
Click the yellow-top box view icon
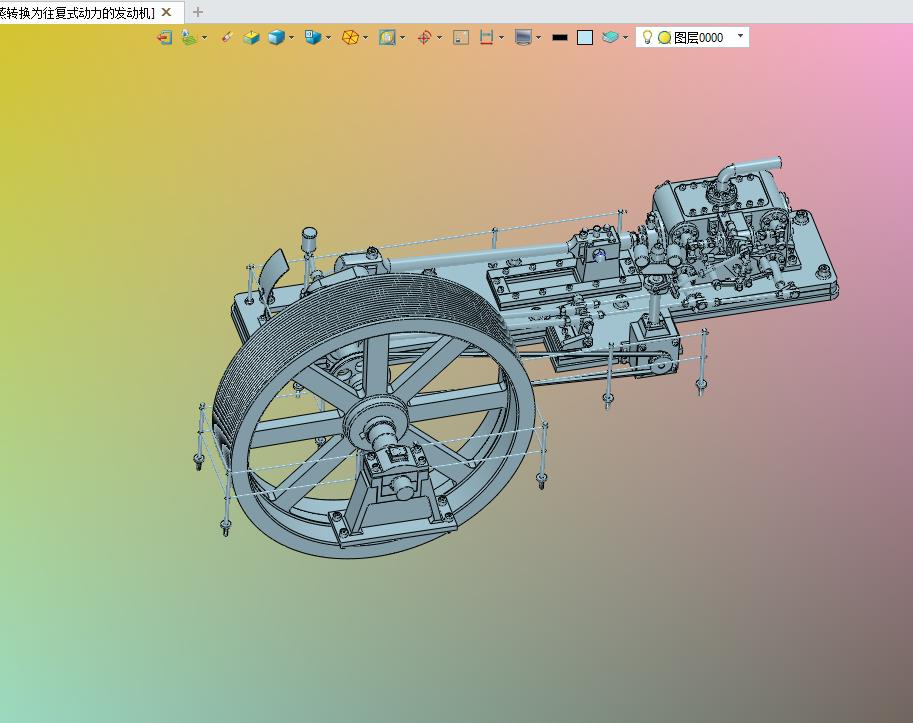coord(252,38)
